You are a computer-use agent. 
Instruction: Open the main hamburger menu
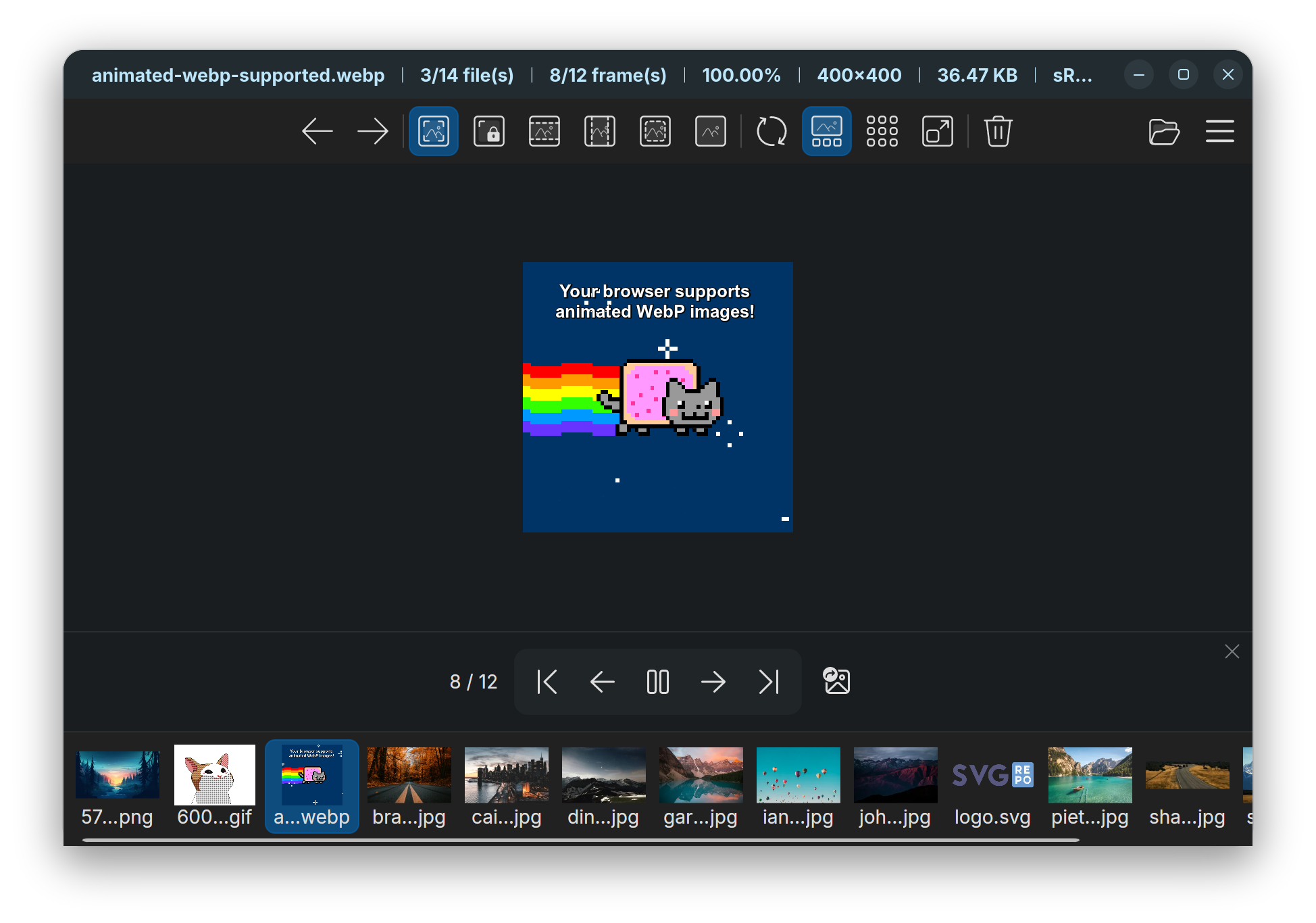1220,131
